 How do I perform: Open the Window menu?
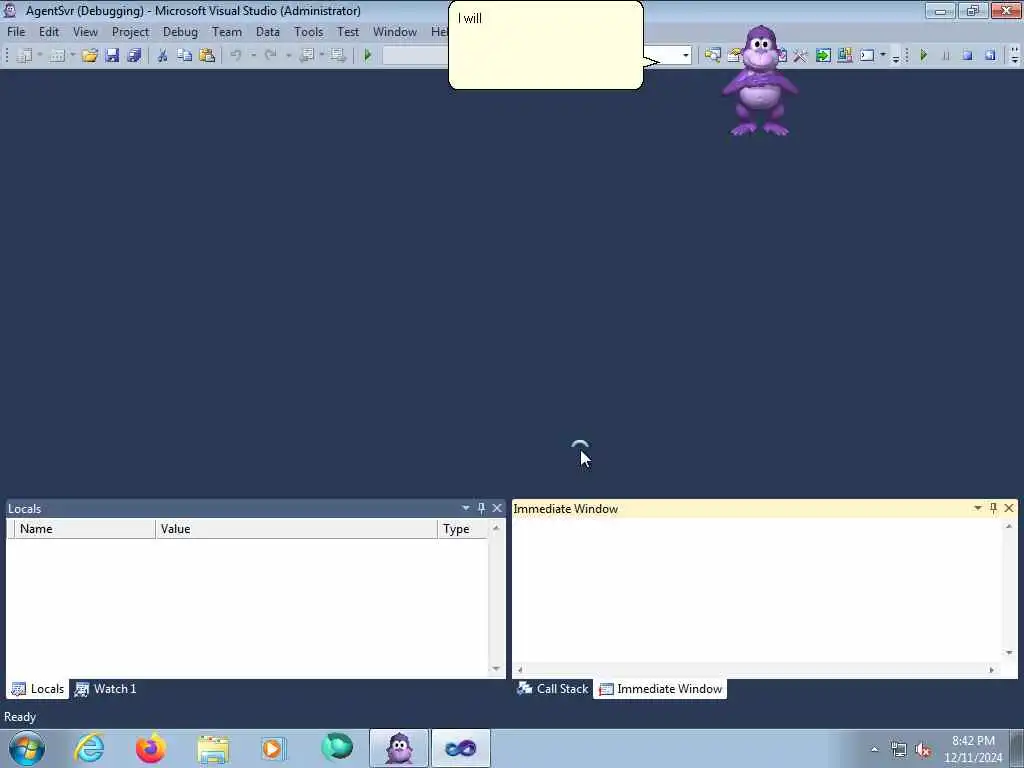[394, 31]
